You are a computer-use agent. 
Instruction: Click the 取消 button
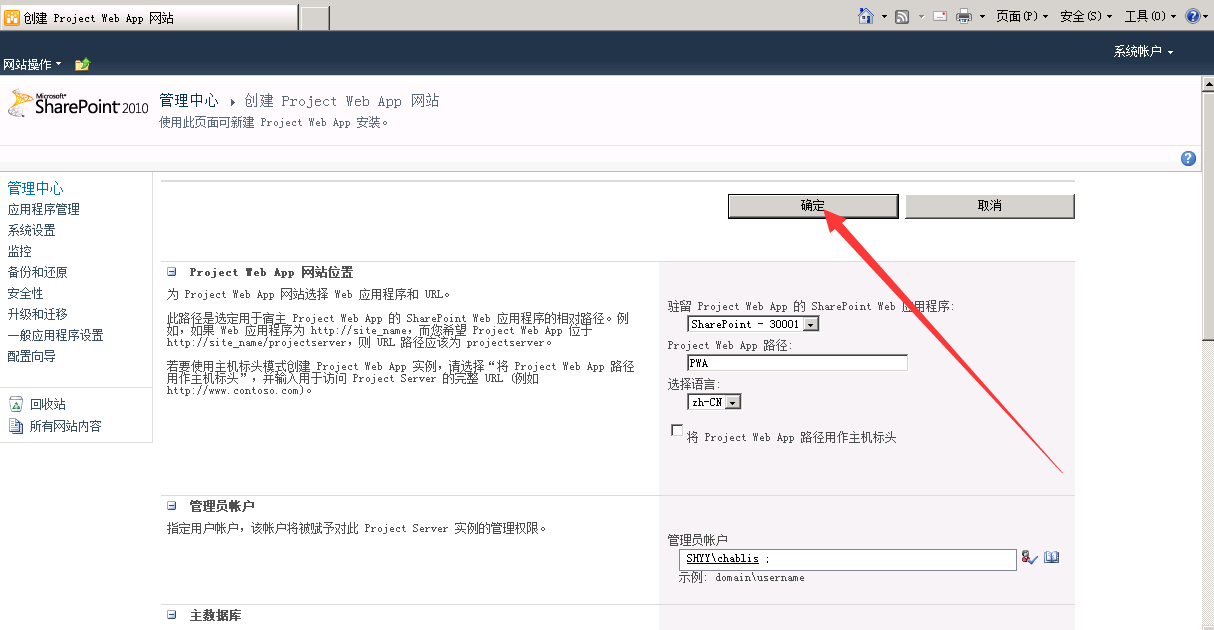tap(990, 206)
